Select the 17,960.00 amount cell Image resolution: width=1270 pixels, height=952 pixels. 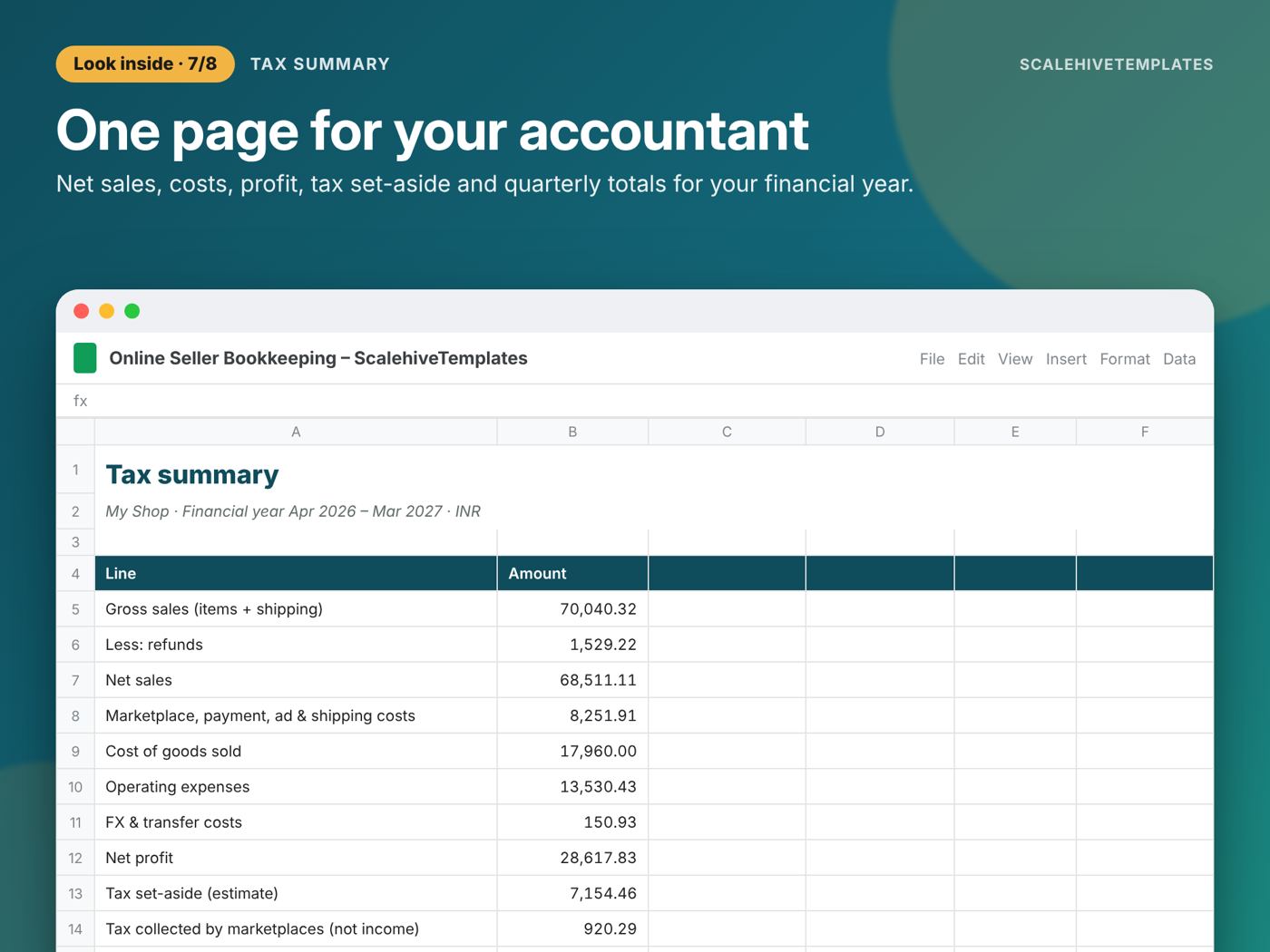tap(572, 751)
